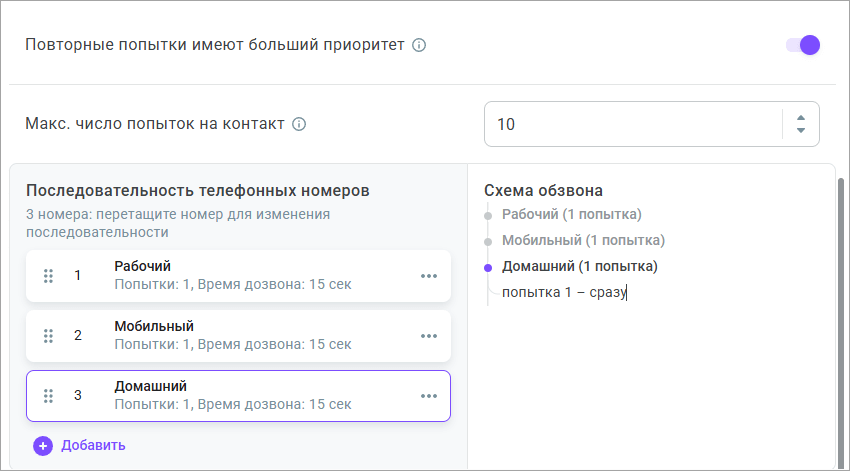Viewport: 850px width, 471px height.
Task: Click info icon next to repeat attempts priority
Action: (x=419, y=45)
